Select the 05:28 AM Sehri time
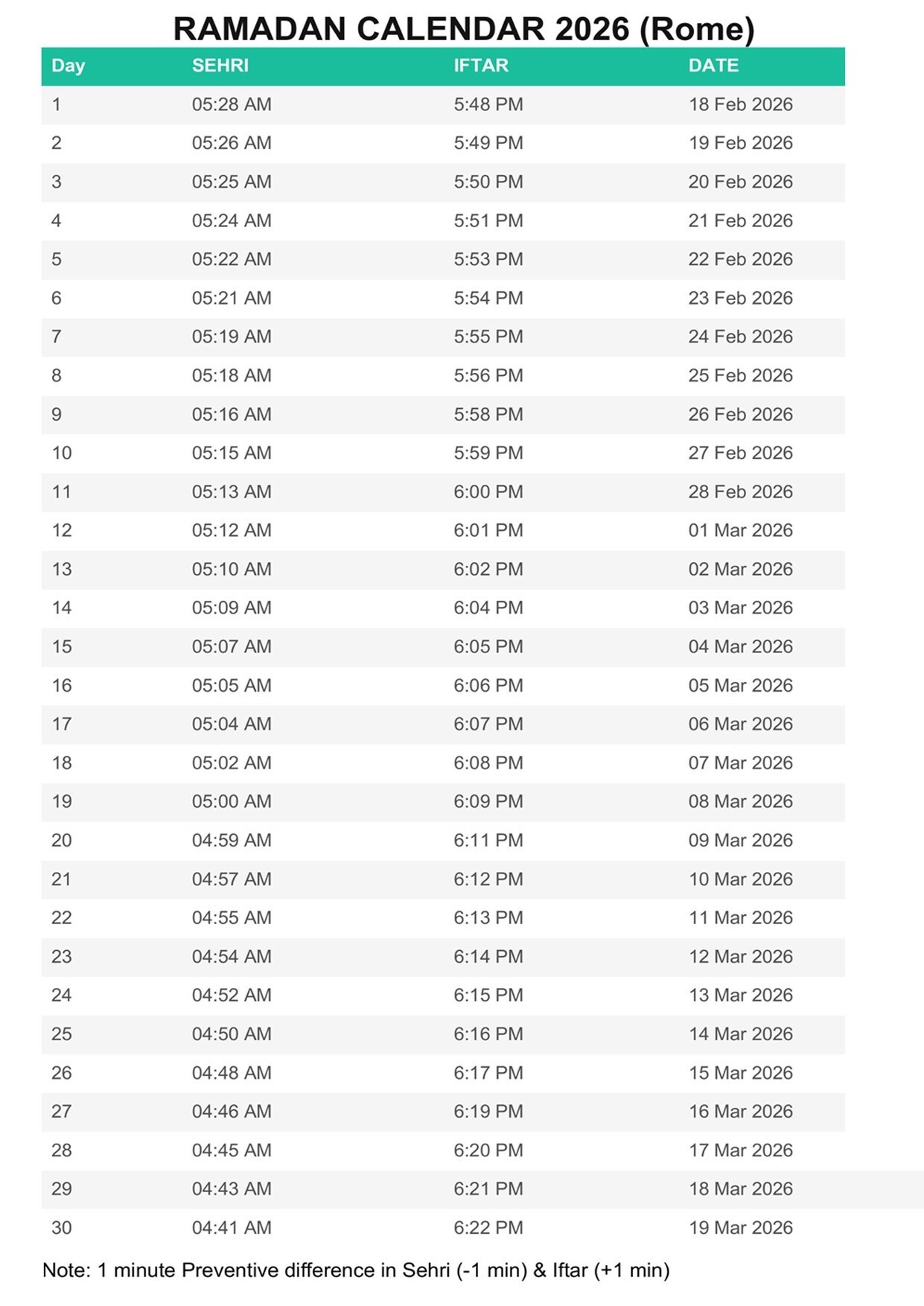This screenshot has height=1306, width=924. pos(232,104)
